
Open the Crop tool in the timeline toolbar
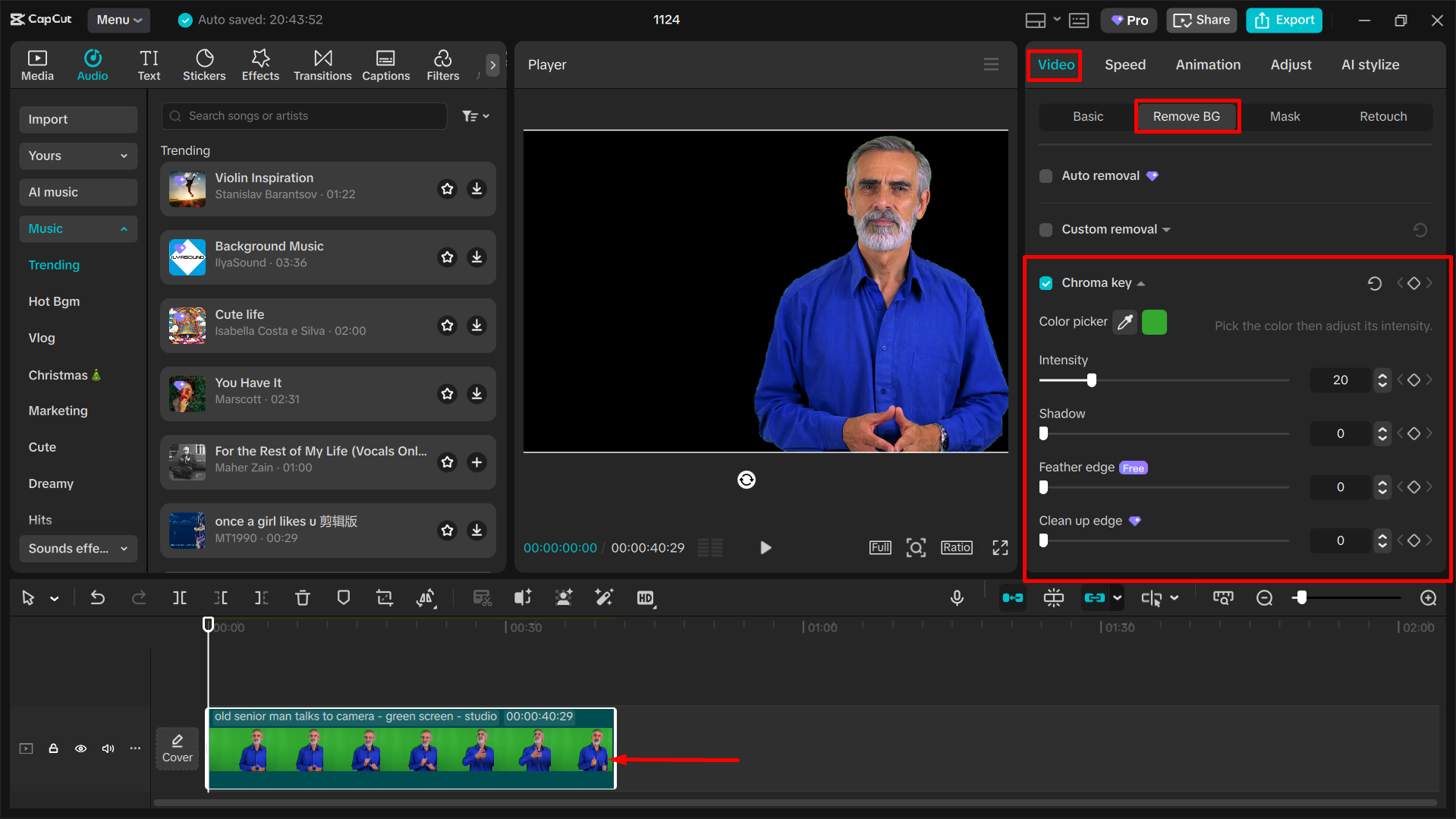385,597
